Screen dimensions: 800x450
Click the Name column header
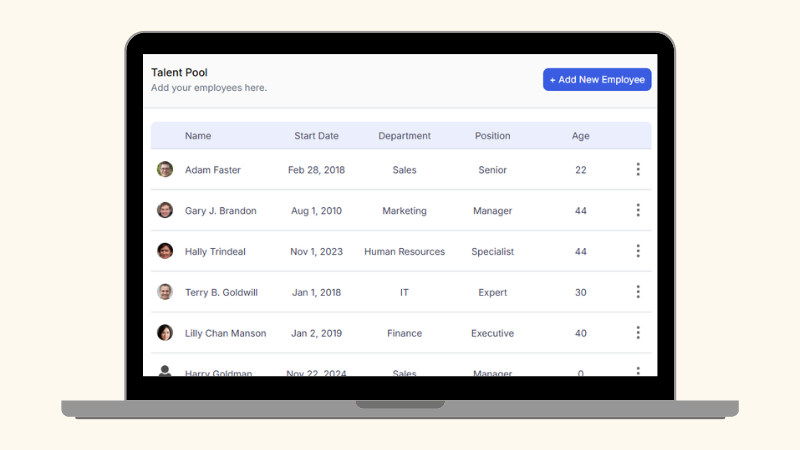[198, 136]
